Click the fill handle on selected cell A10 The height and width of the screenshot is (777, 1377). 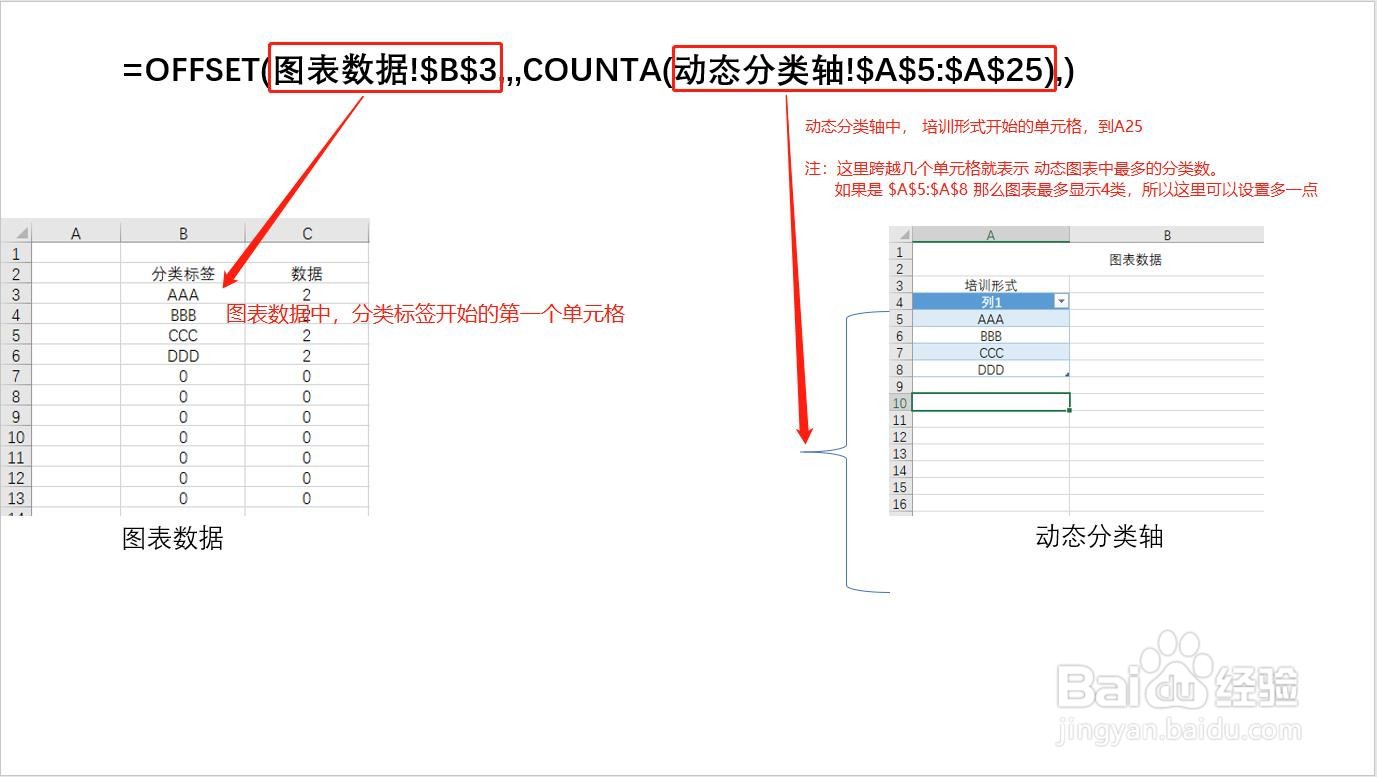pyautogui.click(x=1067, y=410)
